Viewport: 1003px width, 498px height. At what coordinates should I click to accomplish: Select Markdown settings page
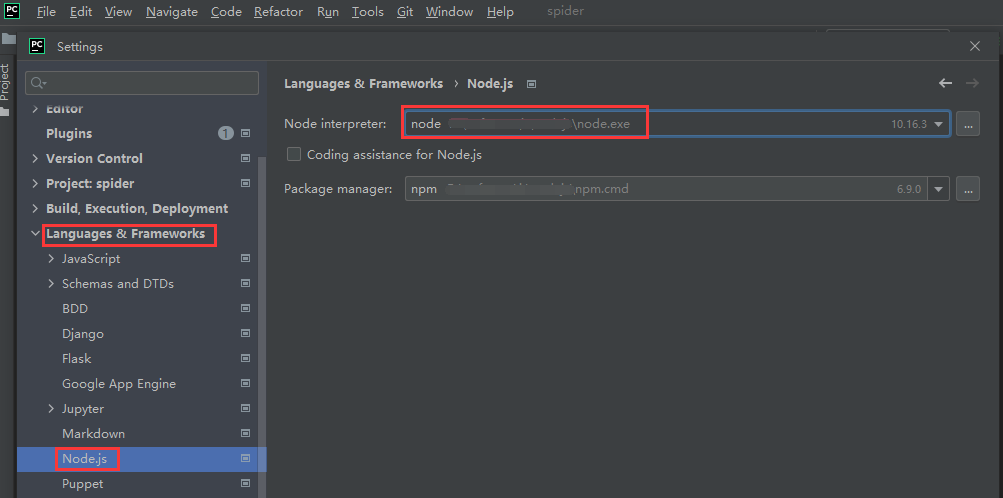[93, 433]
